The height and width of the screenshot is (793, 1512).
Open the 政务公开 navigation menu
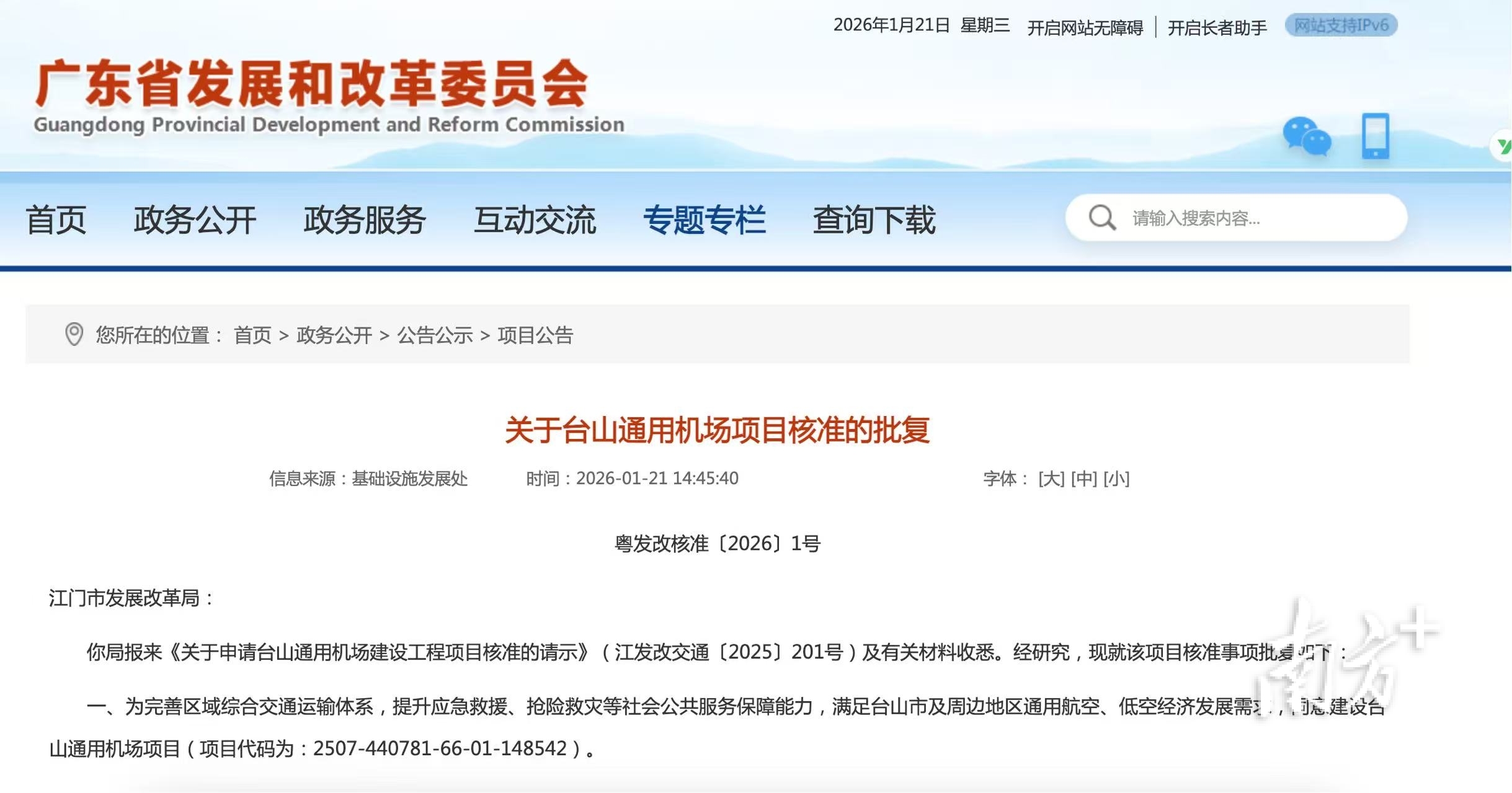pos(195,219)
